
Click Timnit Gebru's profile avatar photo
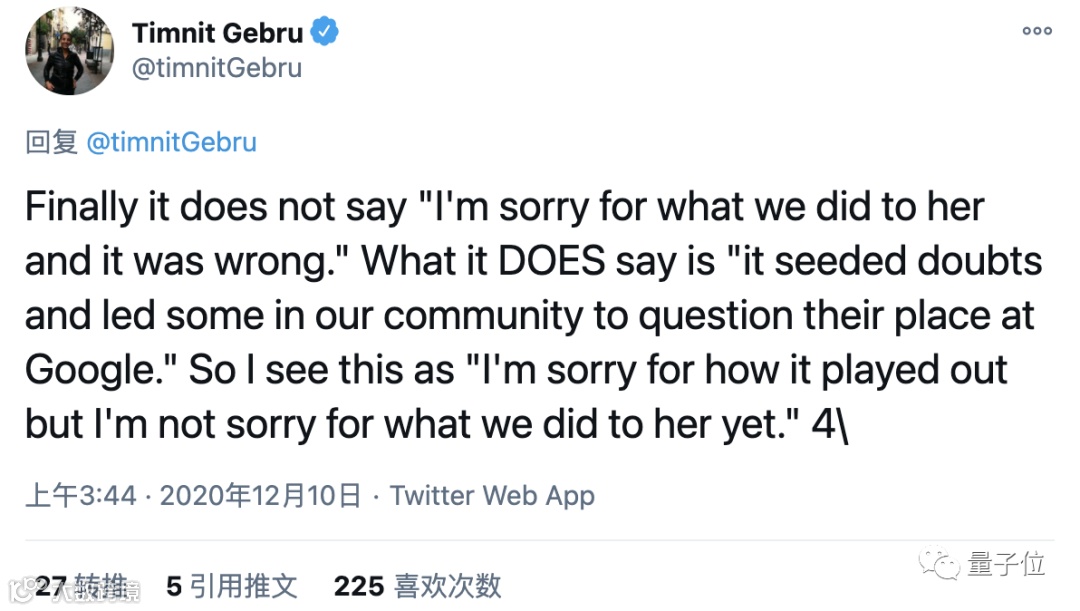pos(70,51)
